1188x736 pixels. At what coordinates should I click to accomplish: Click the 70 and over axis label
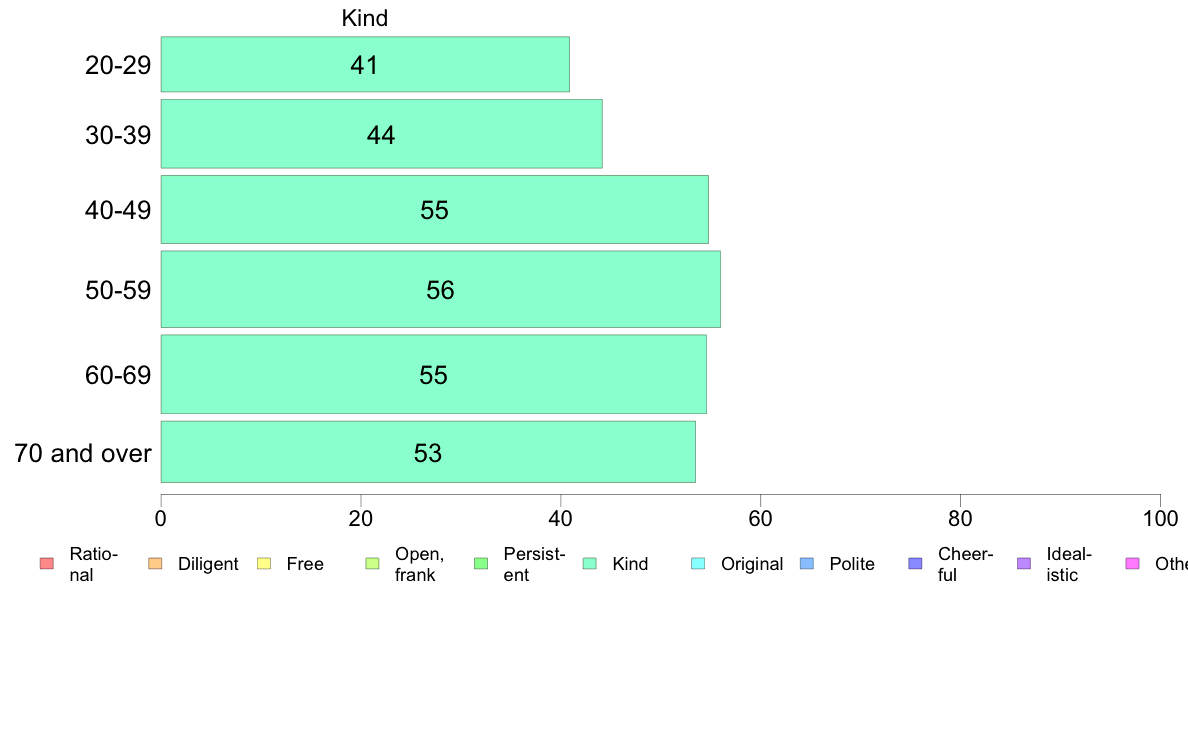click(x=83, y=453)
